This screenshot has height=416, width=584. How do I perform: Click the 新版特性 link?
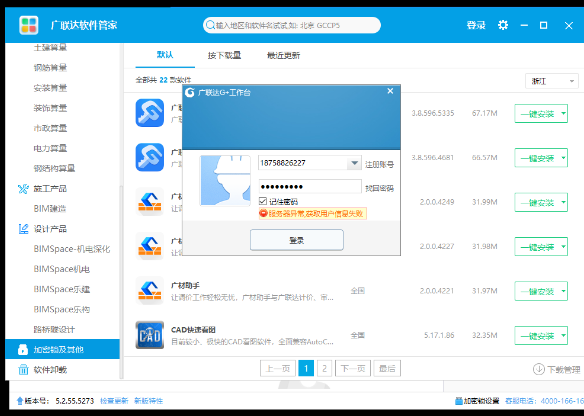click(148, 401)
